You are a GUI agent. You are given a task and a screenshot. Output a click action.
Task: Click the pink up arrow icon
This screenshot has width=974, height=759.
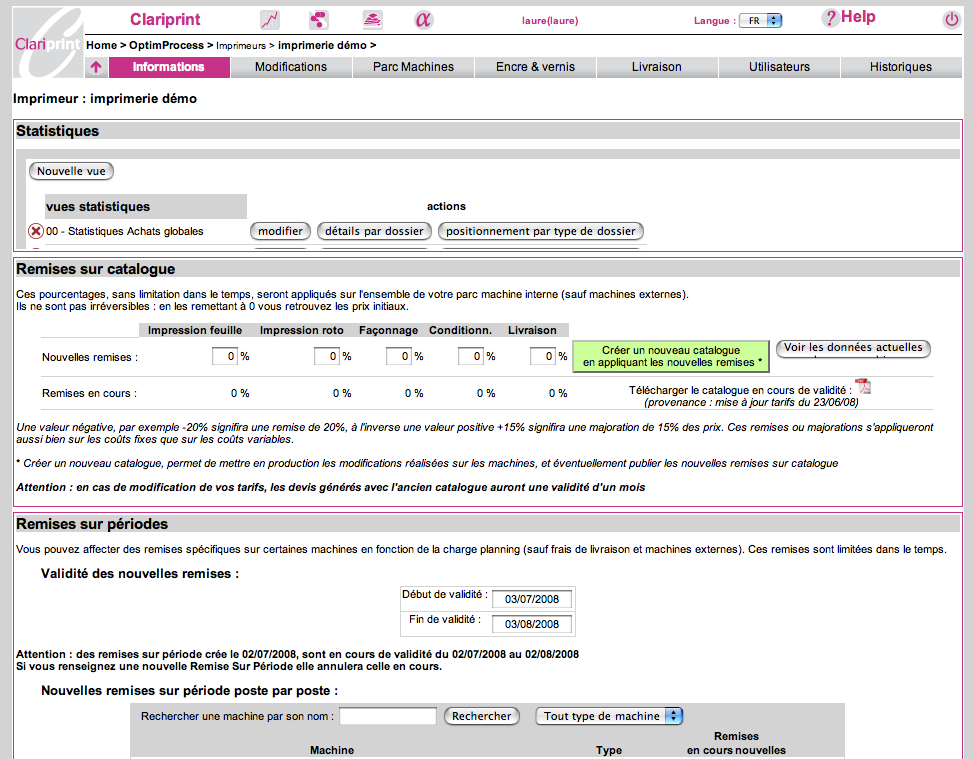tap(96, 68)
